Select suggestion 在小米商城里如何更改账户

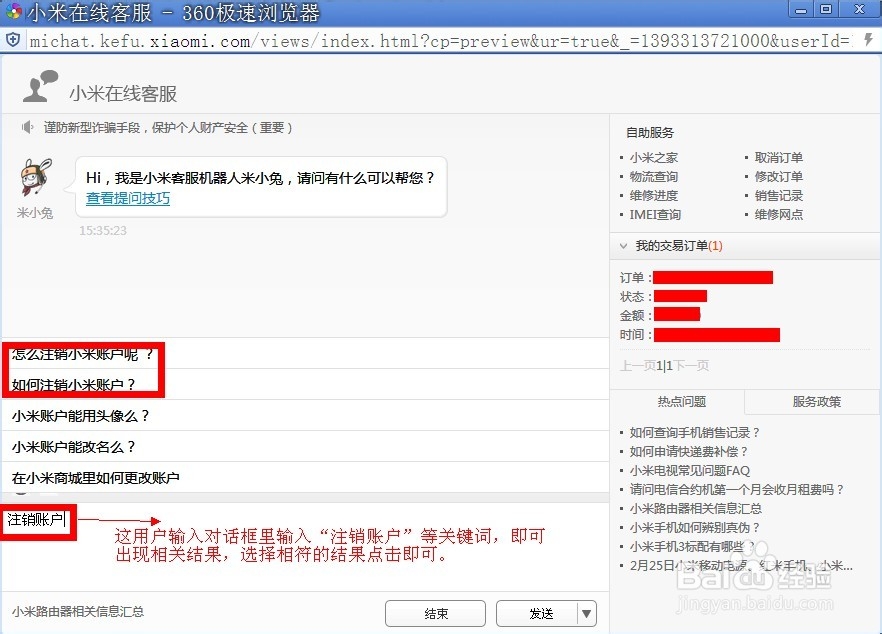tap(306, 478)
